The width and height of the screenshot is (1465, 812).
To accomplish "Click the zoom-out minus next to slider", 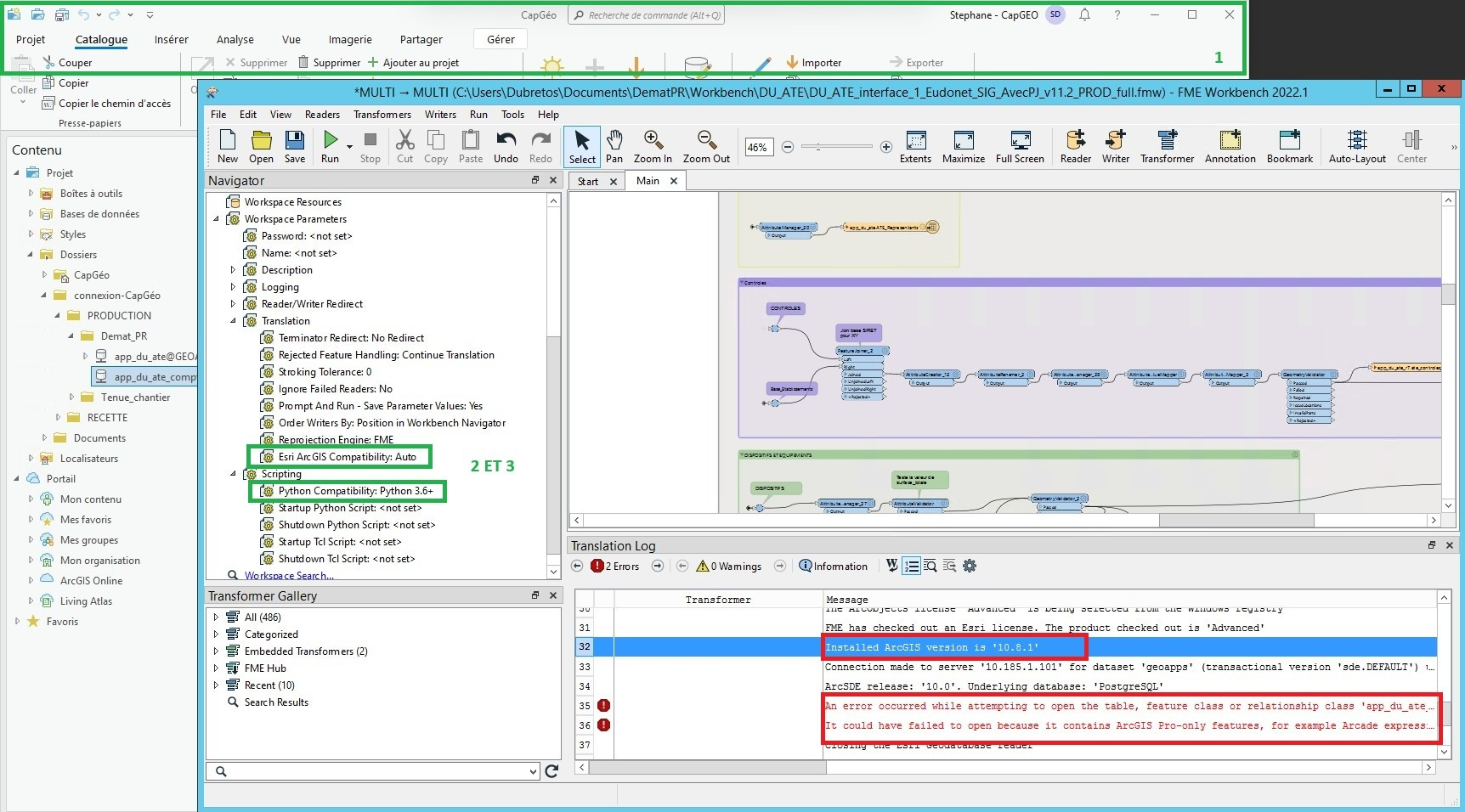I will (x=788, y=147).
